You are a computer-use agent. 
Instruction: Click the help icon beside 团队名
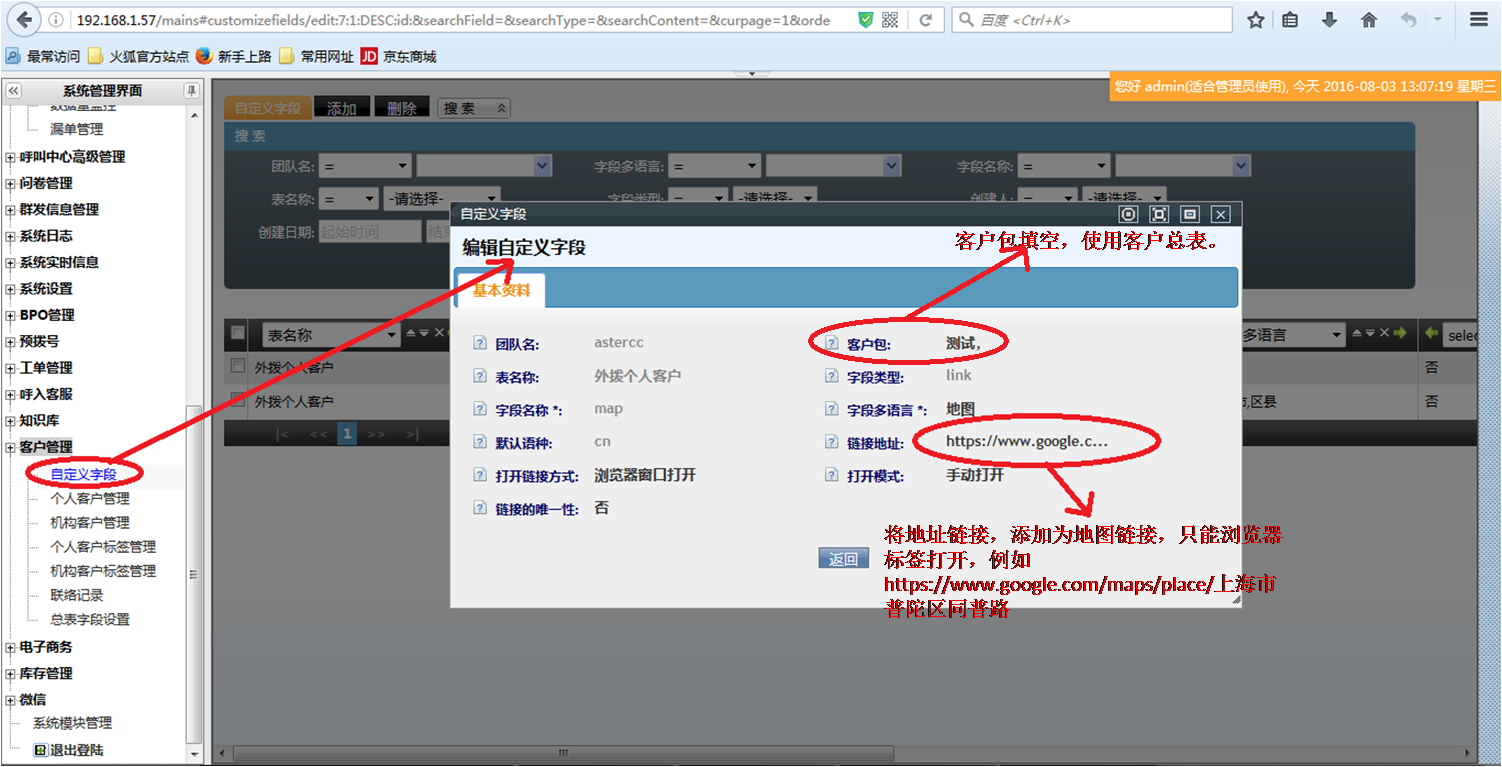point(480,344)
